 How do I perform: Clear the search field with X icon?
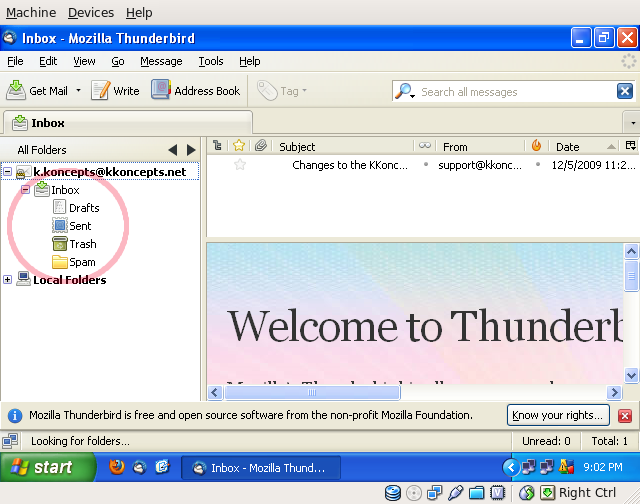pos(624,91)
